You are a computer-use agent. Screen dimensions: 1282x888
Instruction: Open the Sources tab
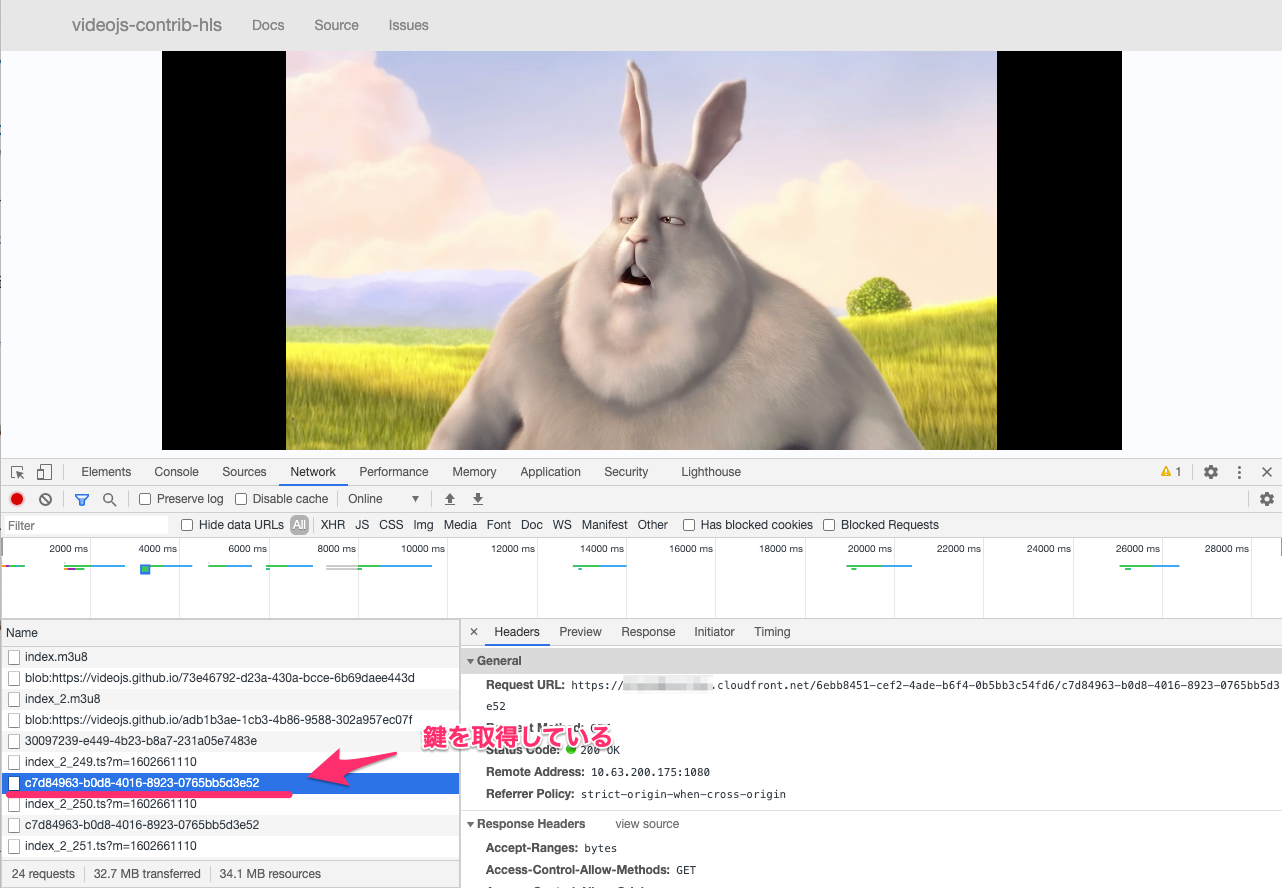[x=244, y=472]
